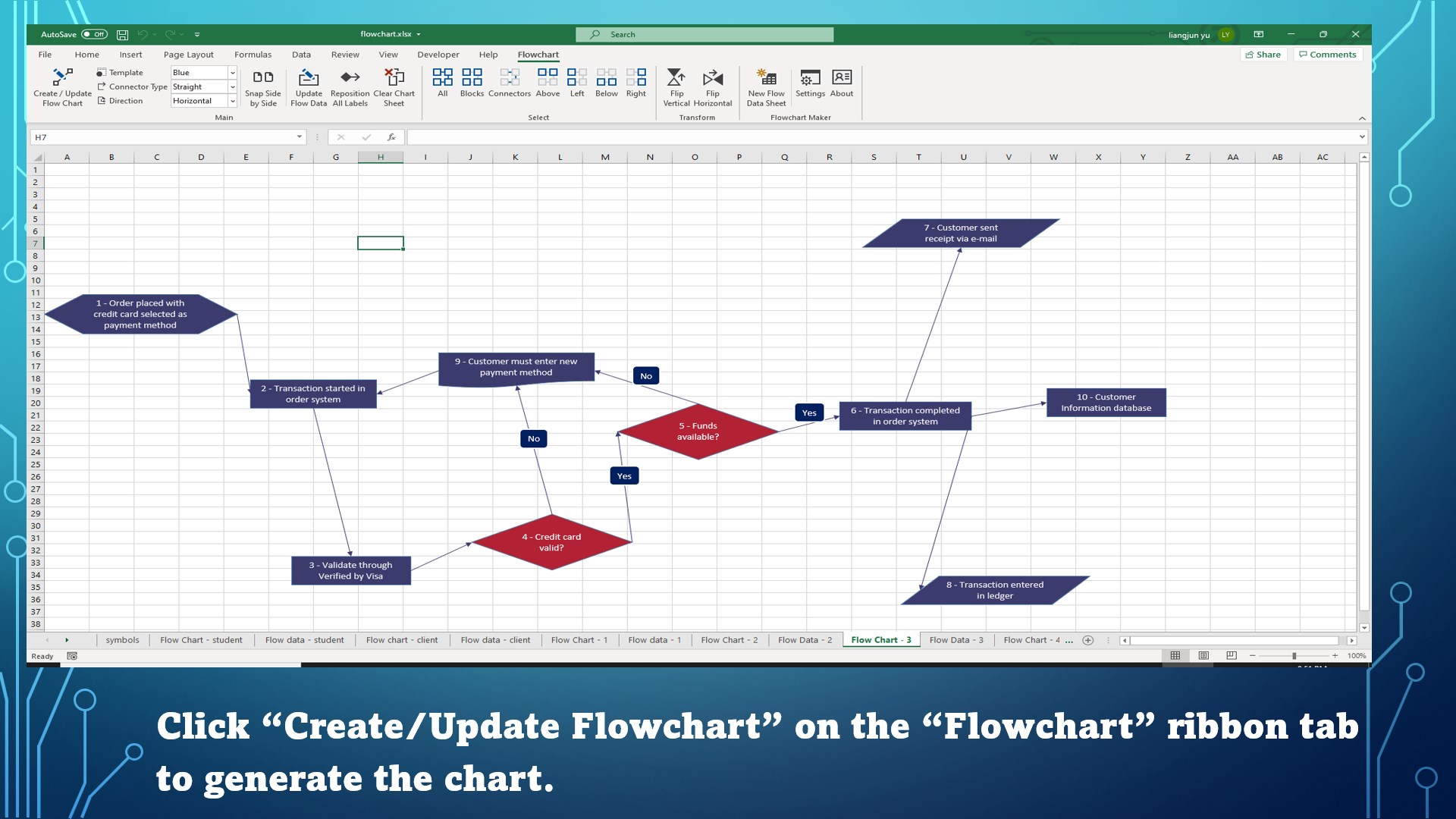Open Connector Type Straight dropdown
Viewport: 1456px width, 819px height.
233,87
